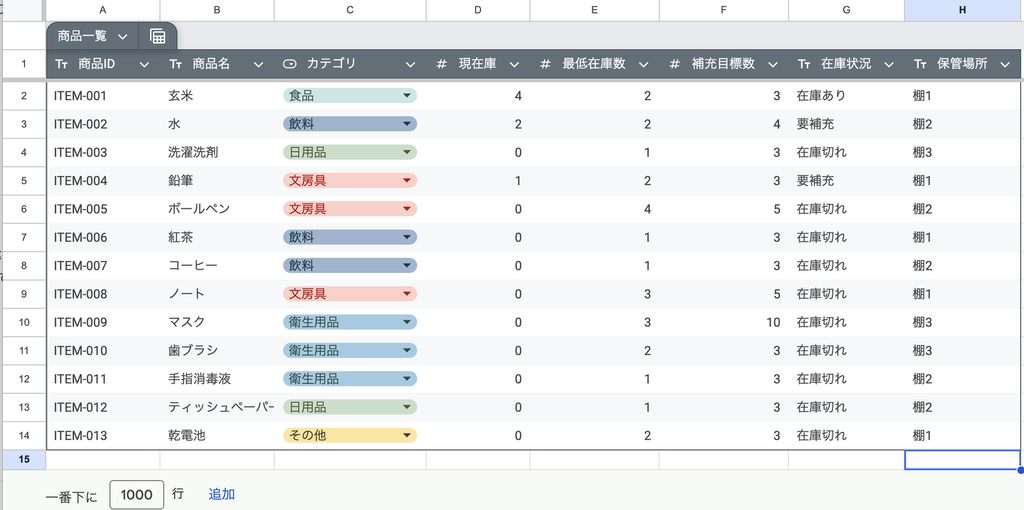Select 補充目標数 cell showing 10
Viewport: 1024px width, 510px height.
coord(724,322)
